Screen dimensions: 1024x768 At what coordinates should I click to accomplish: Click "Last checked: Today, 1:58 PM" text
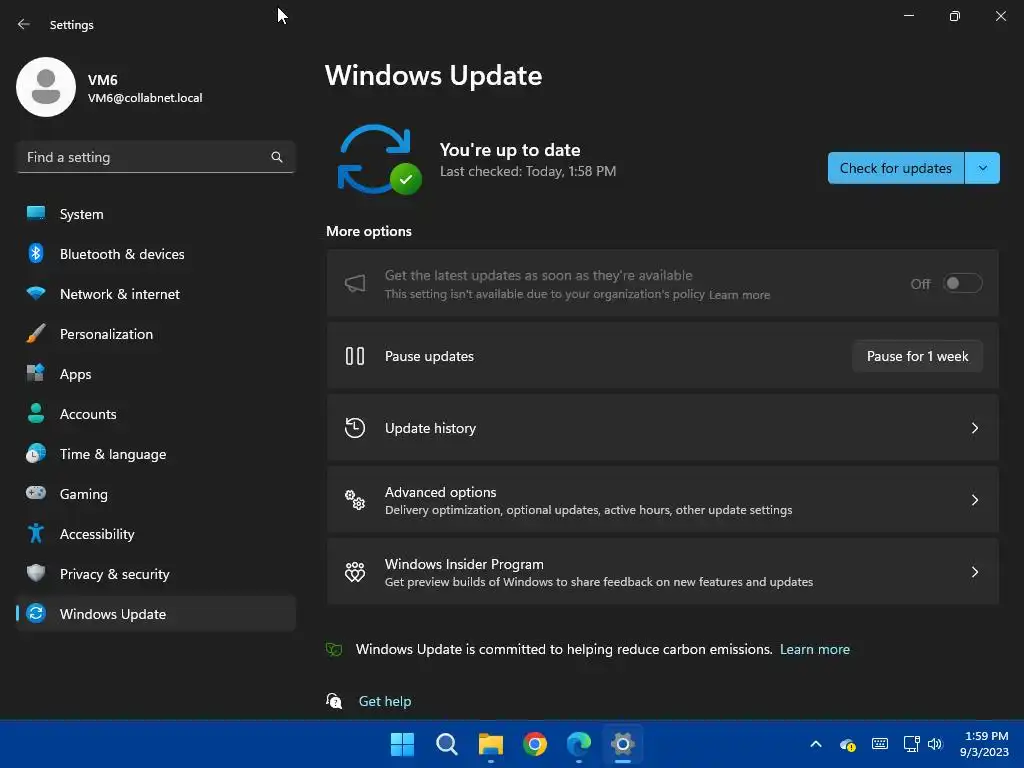pos(528,171)
